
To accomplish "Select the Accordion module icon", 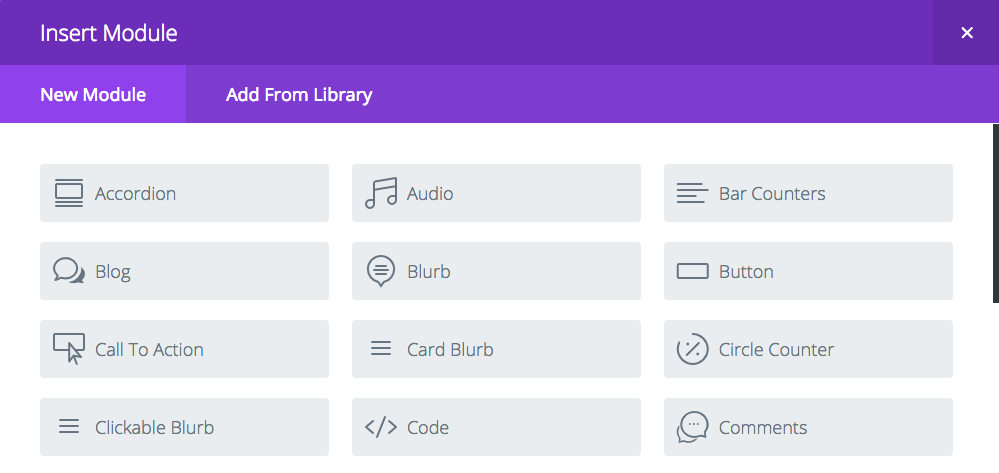I will 69,193.
